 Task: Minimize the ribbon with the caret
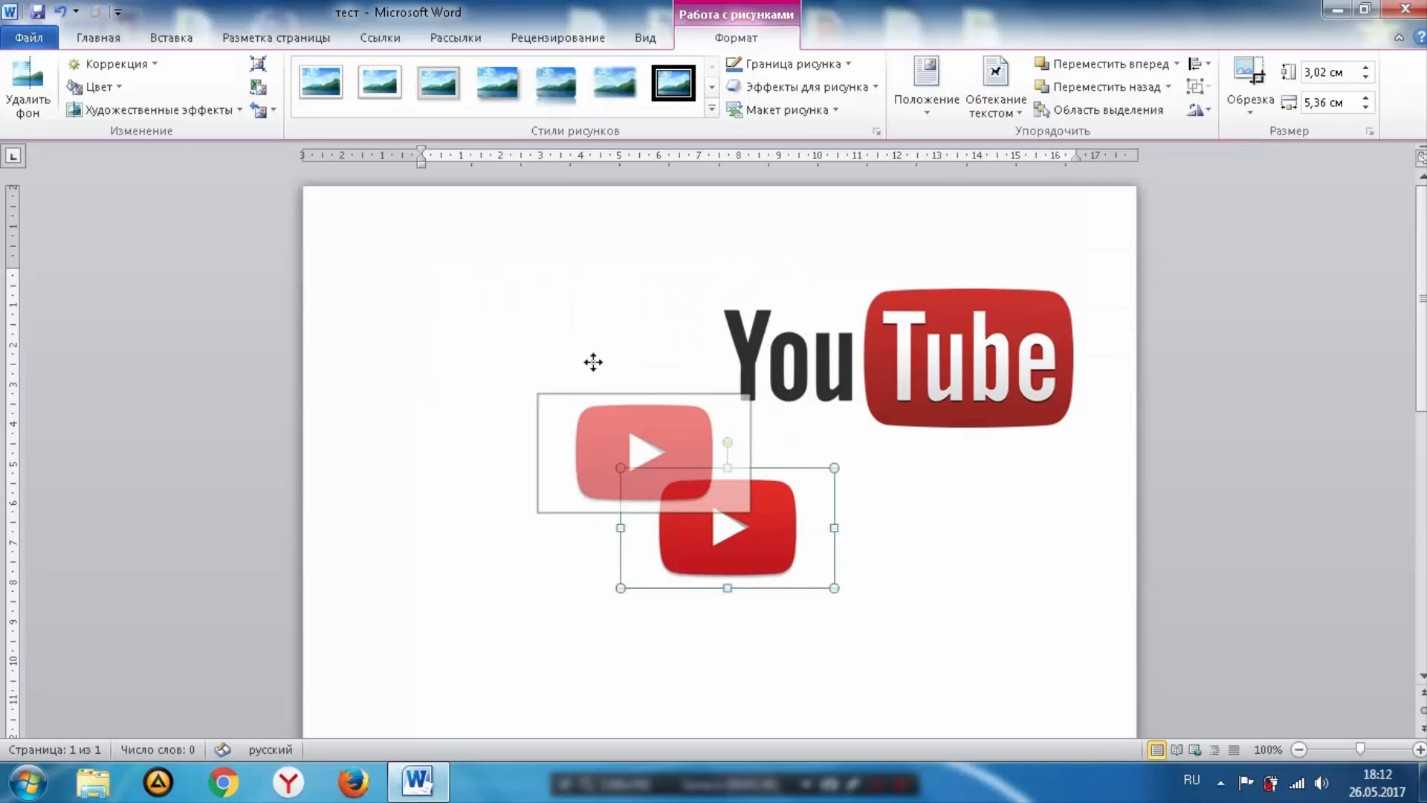pyautogui.click(x=1399, y=37)
